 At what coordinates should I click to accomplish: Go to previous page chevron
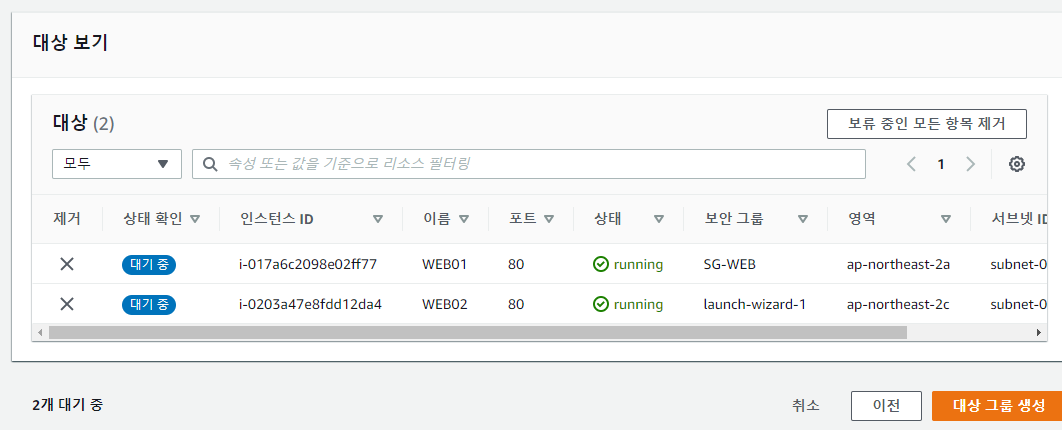912,164
